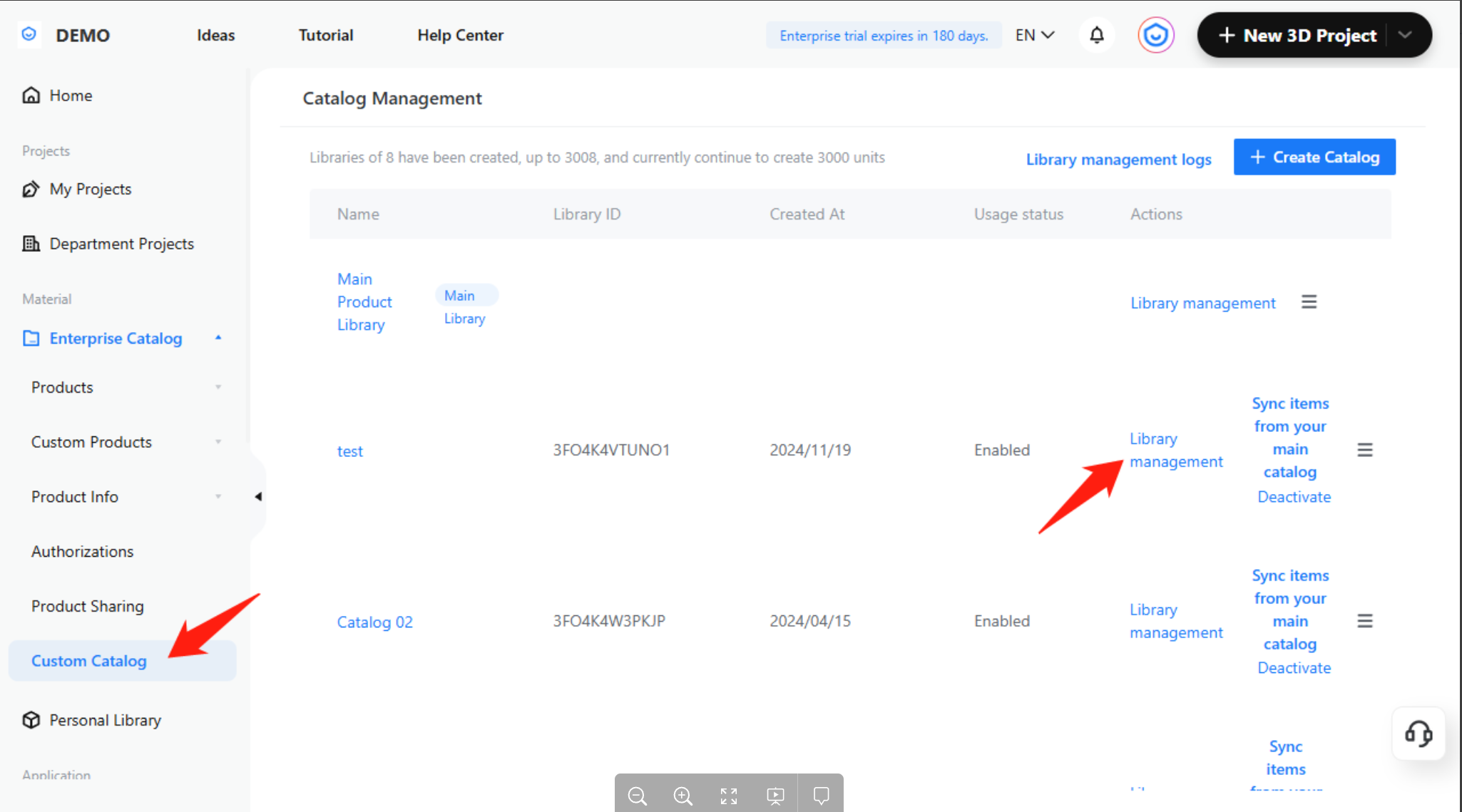Open New 3D Project dropdown arrow
The height and width of the screenshot is (812, 1462).
[1405, 35]
